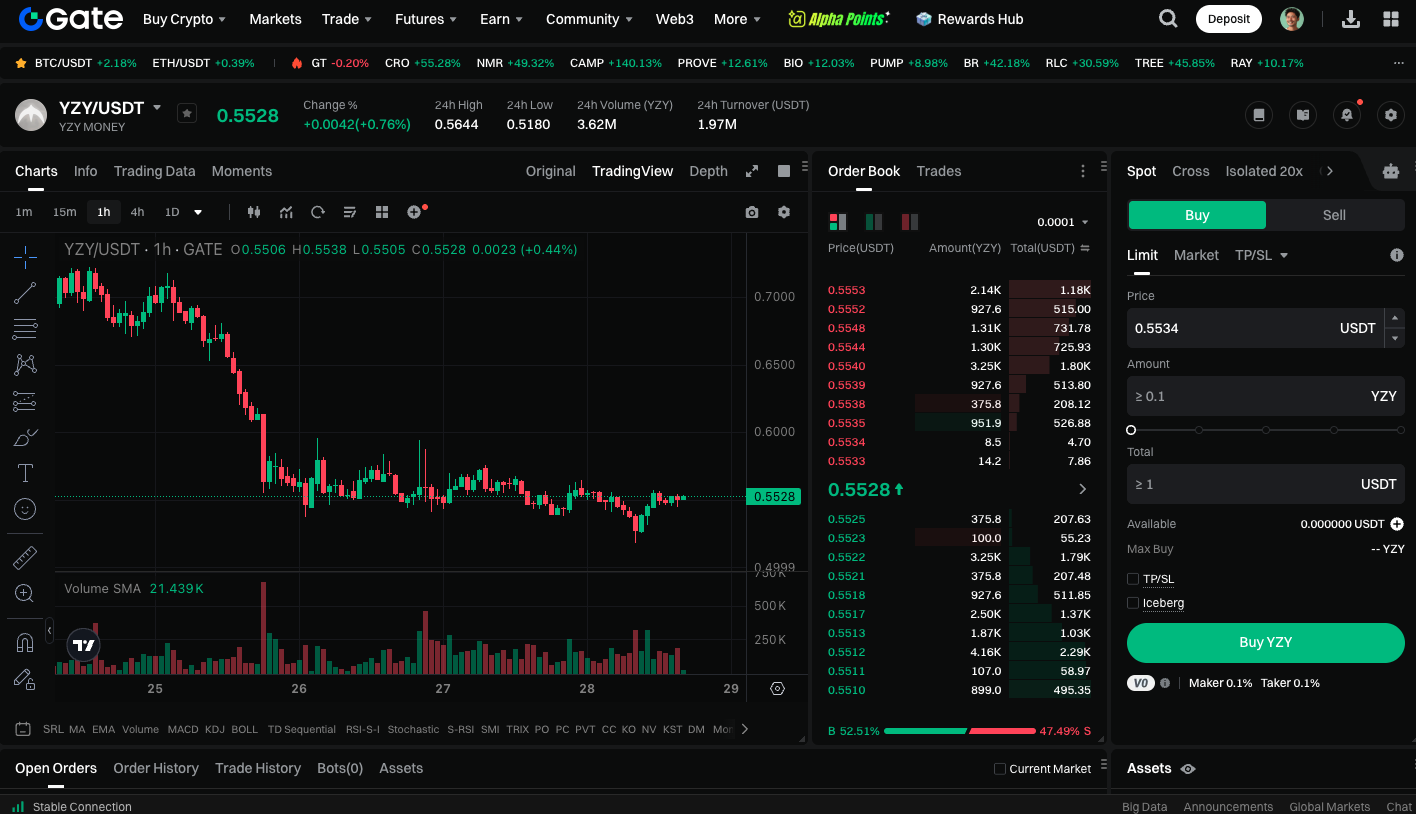This screenshot has width=1416, height=814.
Task: Click the Buy YZY button
Action: point(1266,643)
